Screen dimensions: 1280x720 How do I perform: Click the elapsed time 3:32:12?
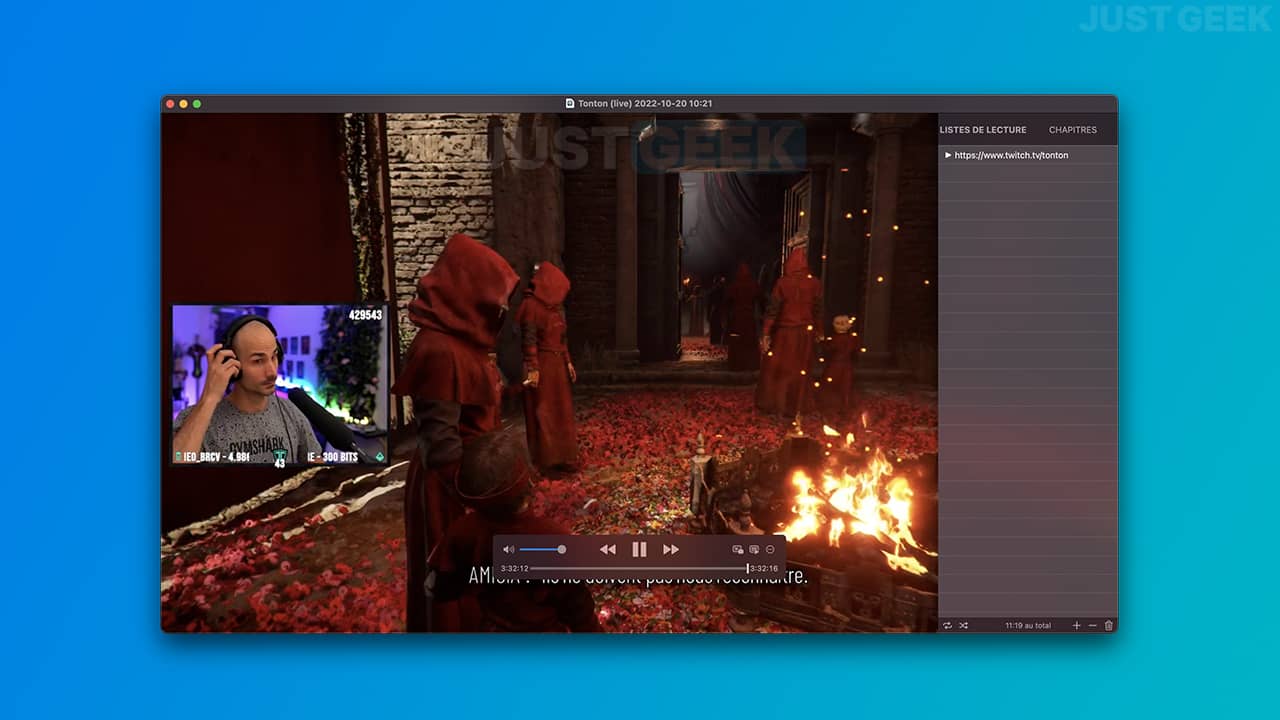(514, 568)
